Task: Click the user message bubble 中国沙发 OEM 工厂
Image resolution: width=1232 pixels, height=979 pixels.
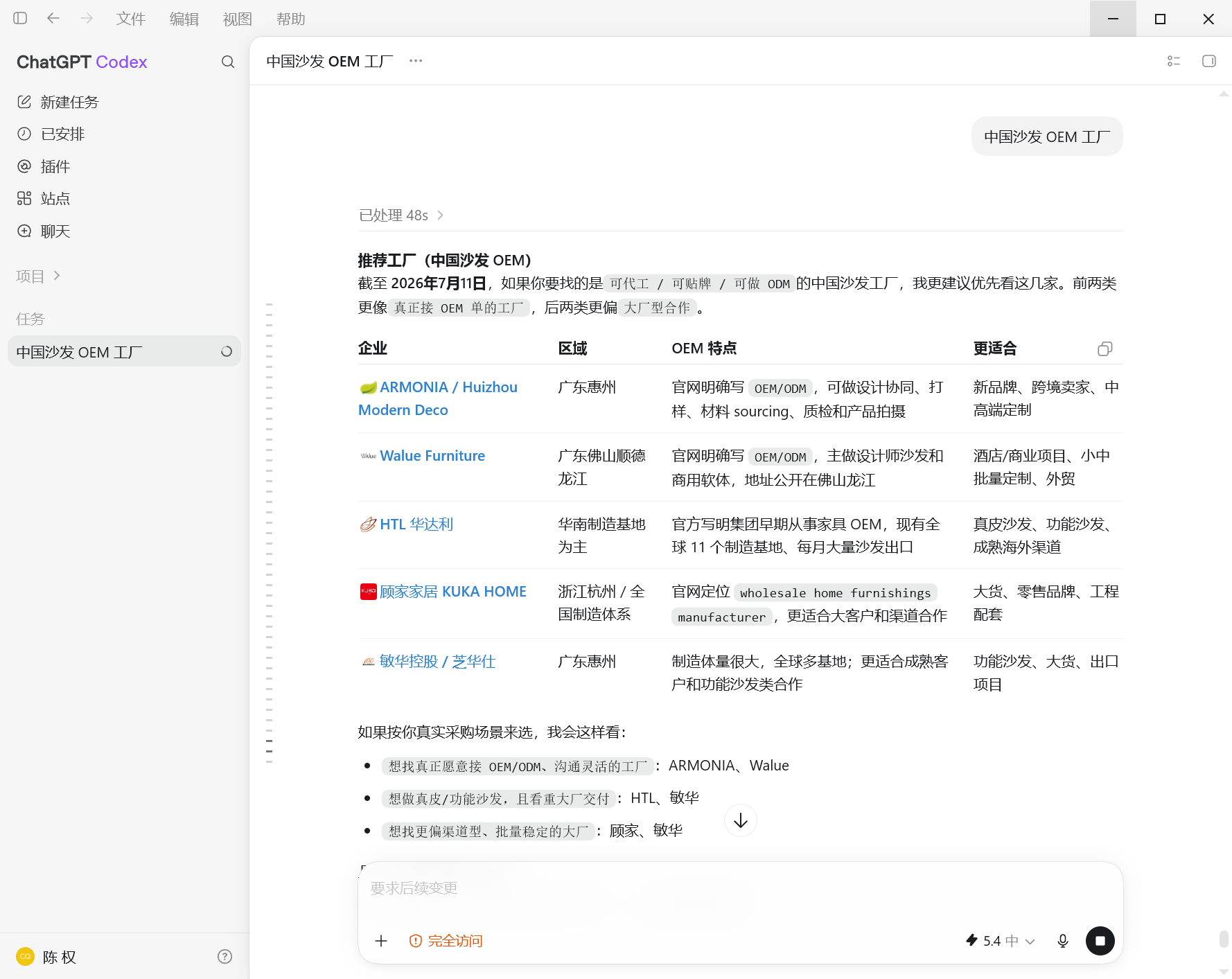Action: (1047, 136)
